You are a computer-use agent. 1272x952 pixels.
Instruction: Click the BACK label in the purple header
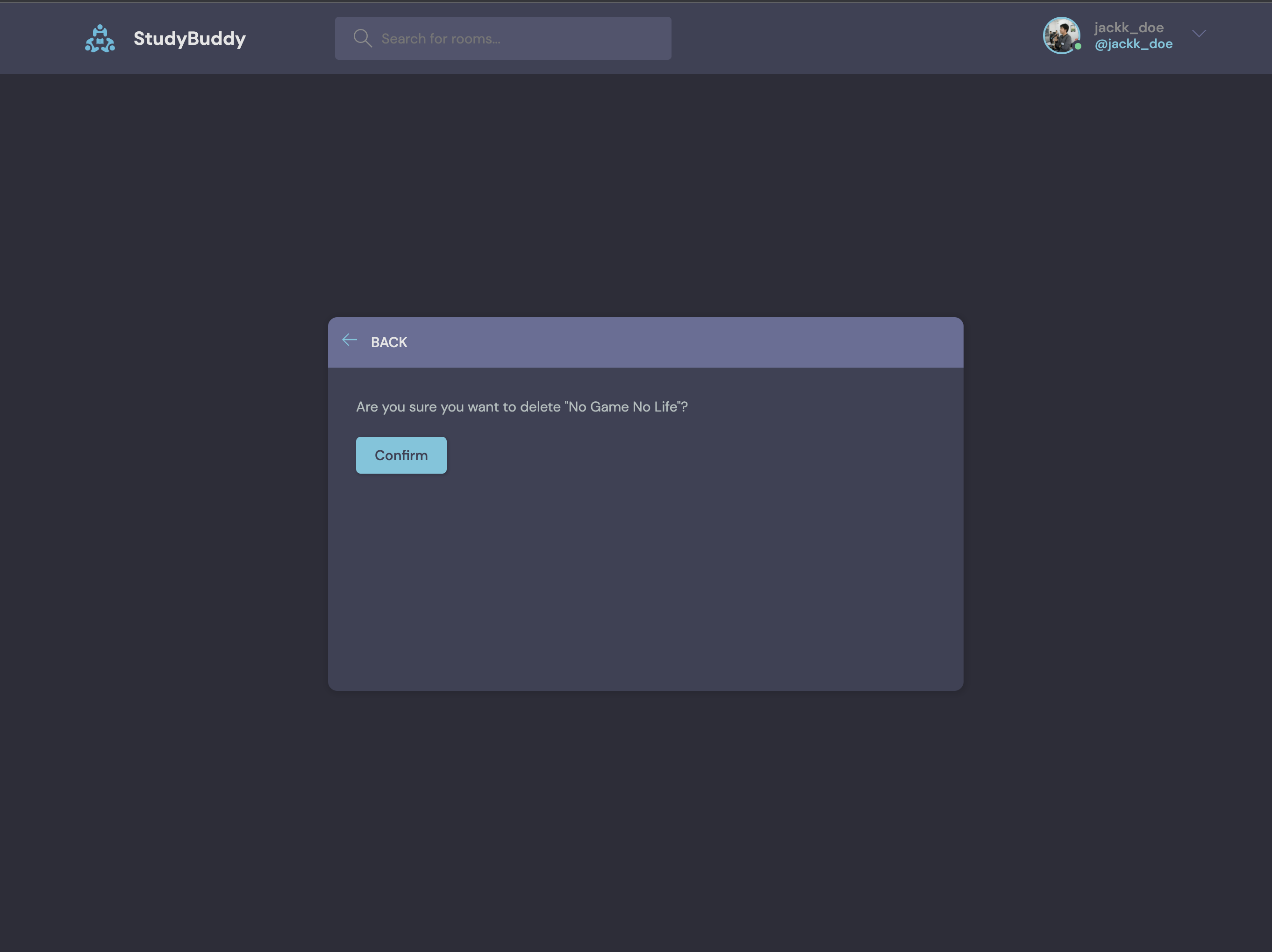(388, 341)
